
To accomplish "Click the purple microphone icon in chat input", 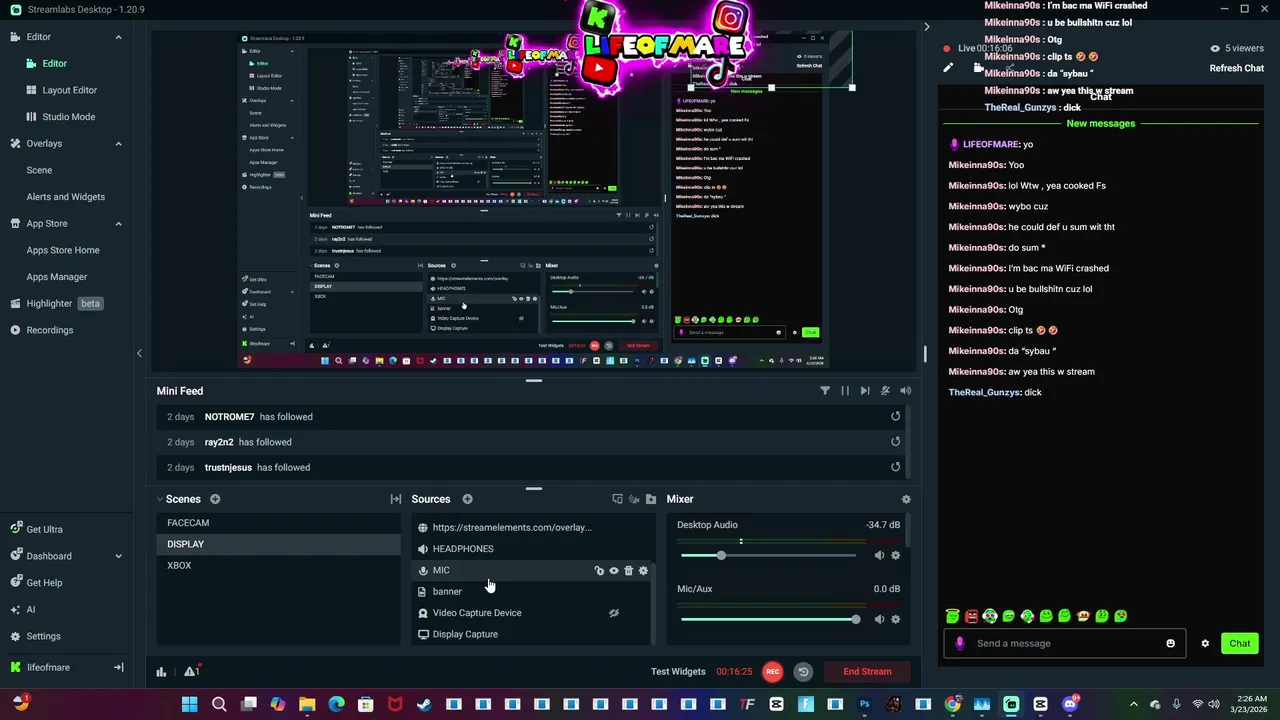I will (x=960, y=644).
